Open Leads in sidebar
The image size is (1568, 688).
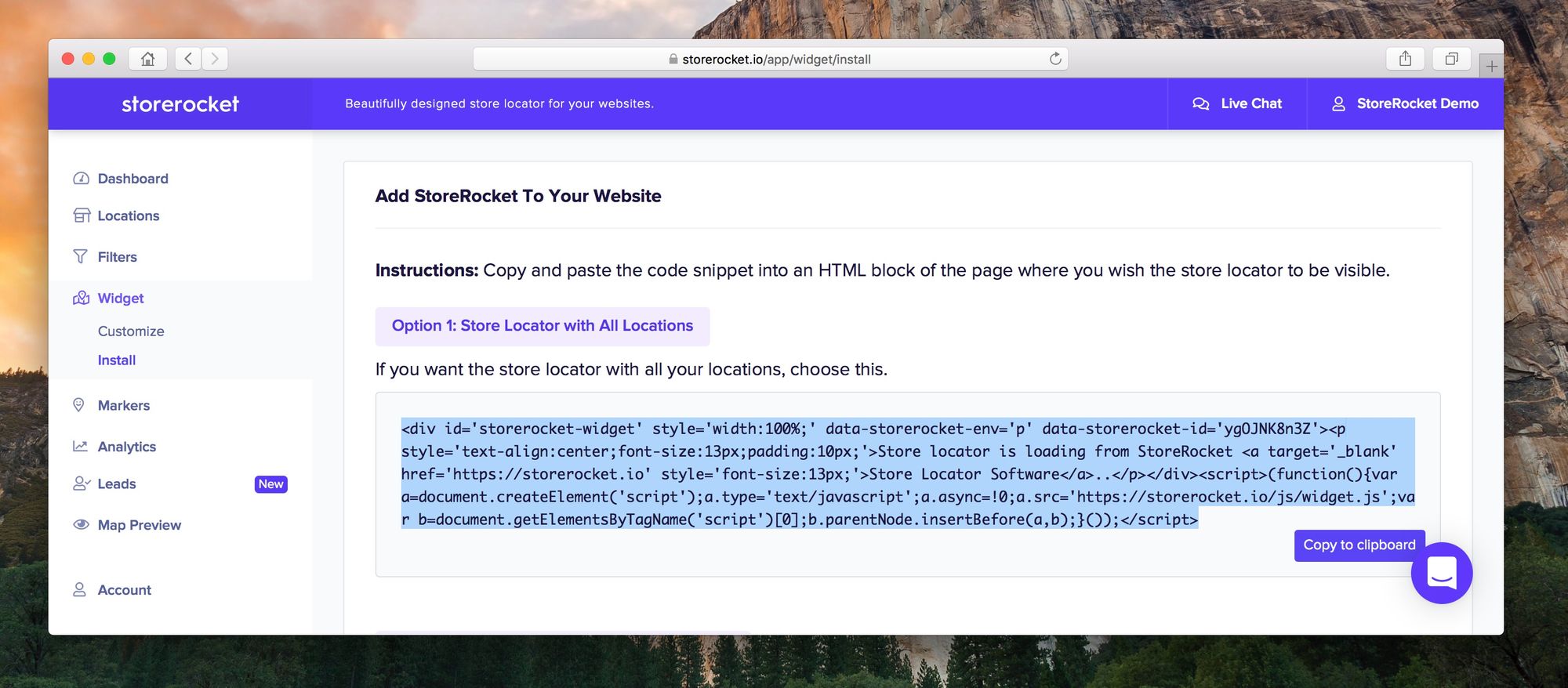117,484
